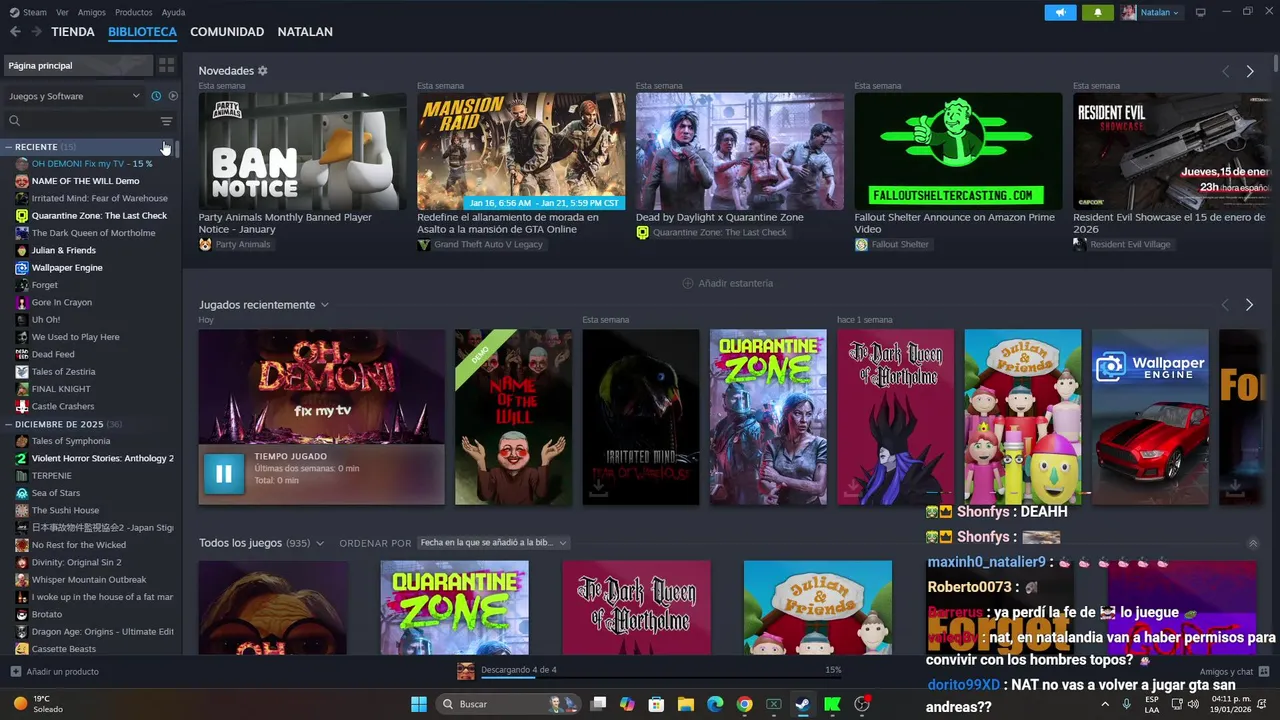This screenshot has width=1280, height=720.
Task: Open the Amigos menu
Action: pyautogui.click(x=92, y=12)
